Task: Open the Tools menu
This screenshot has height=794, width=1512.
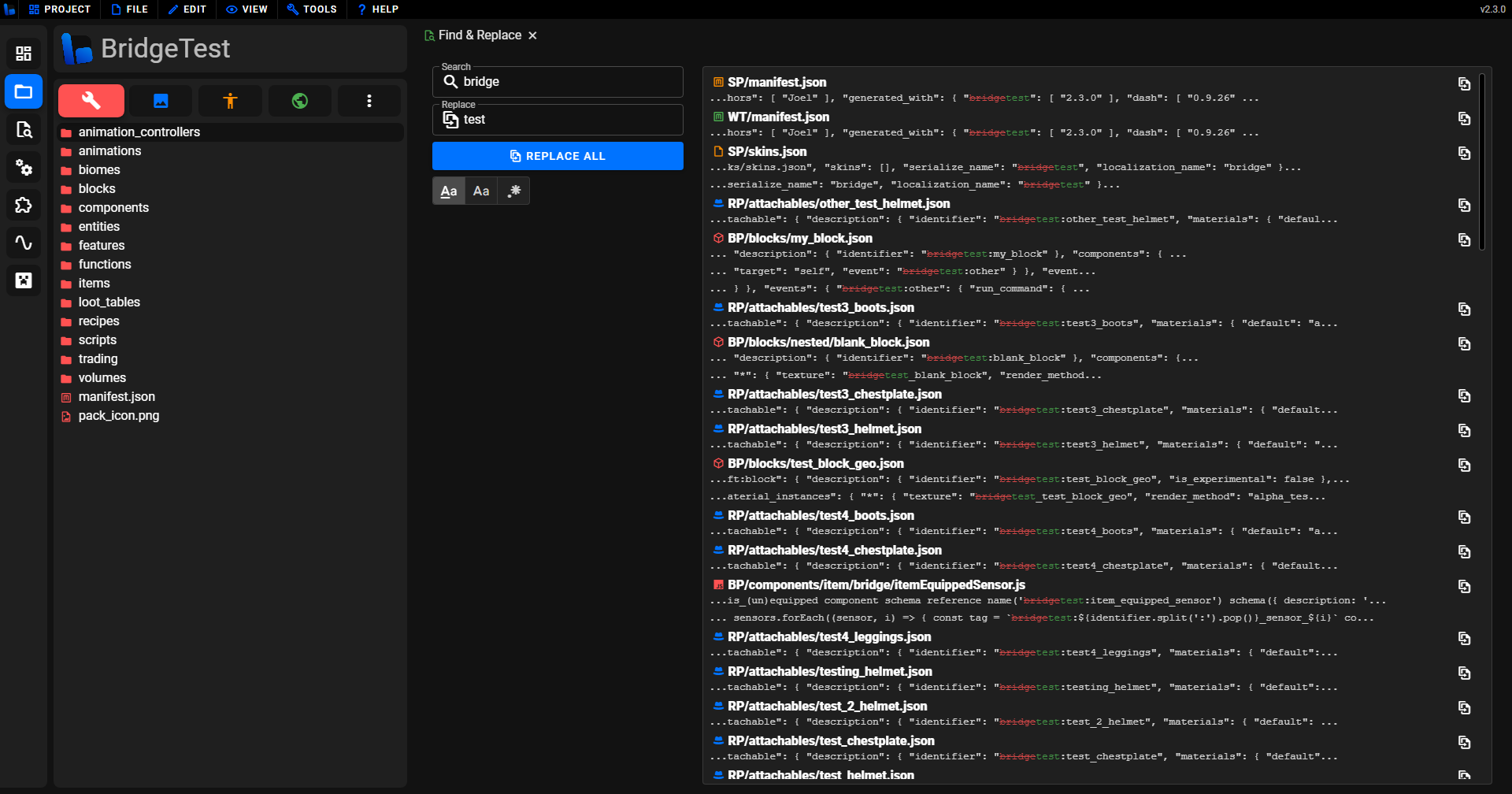Action: click(312, 9)
